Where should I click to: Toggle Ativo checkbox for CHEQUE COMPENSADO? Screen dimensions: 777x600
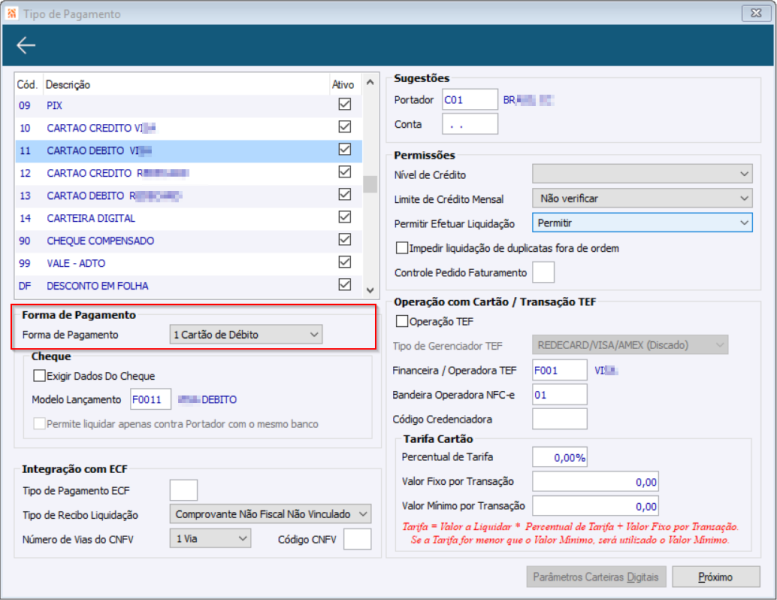pyautogui.click(x=344, y=240)
